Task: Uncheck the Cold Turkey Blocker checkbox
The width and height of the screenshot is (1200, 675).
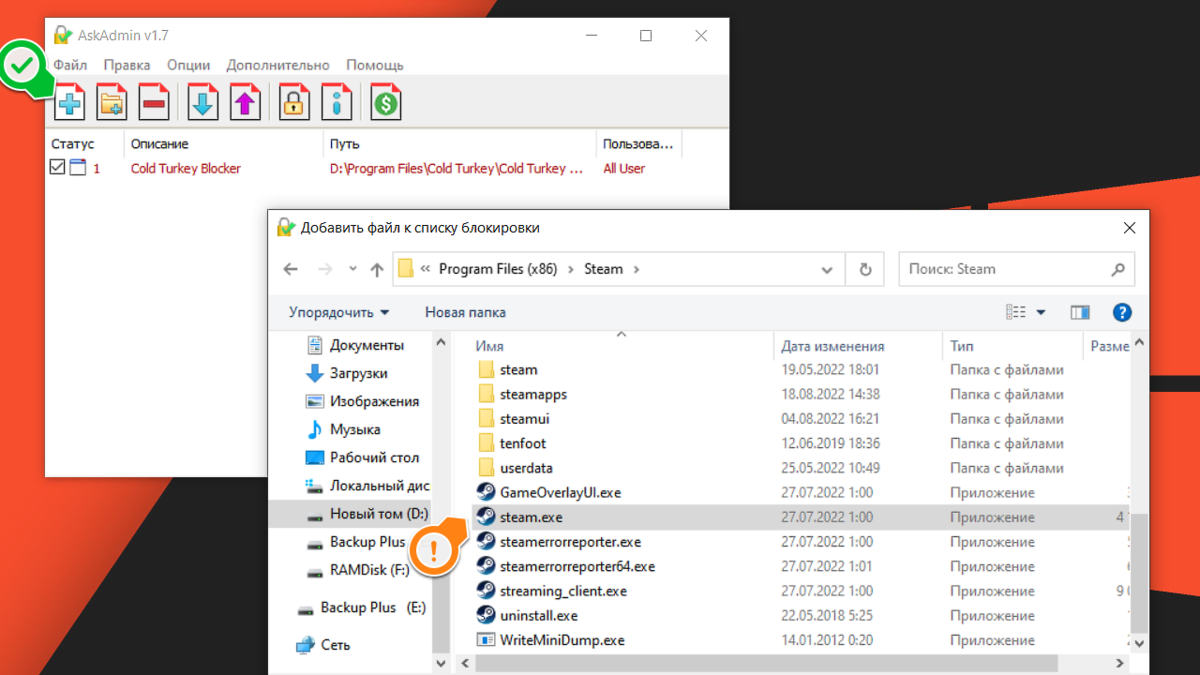Action: pyautogui.click(x=57, y=168)
